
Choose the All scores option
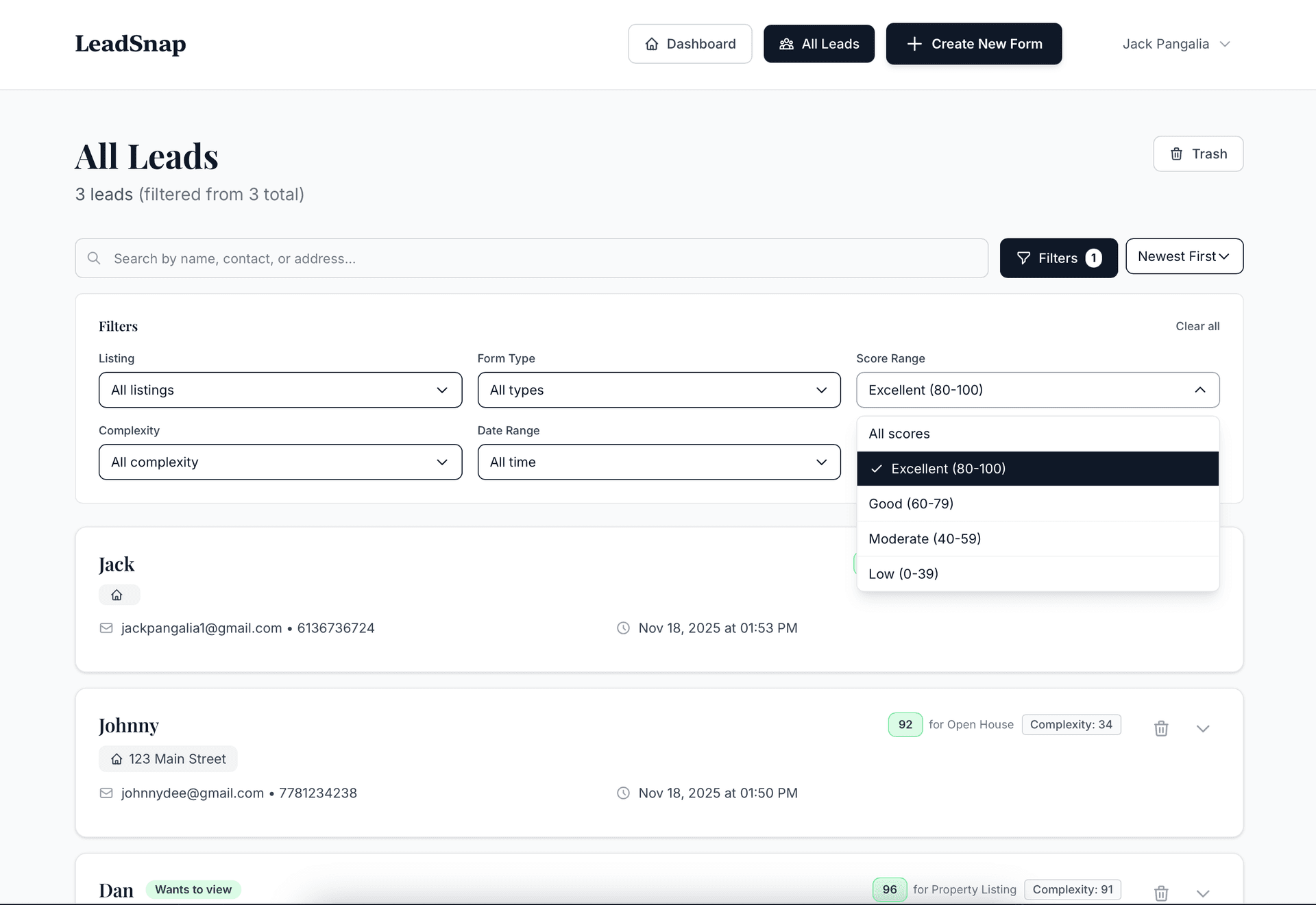click(899, 433)
